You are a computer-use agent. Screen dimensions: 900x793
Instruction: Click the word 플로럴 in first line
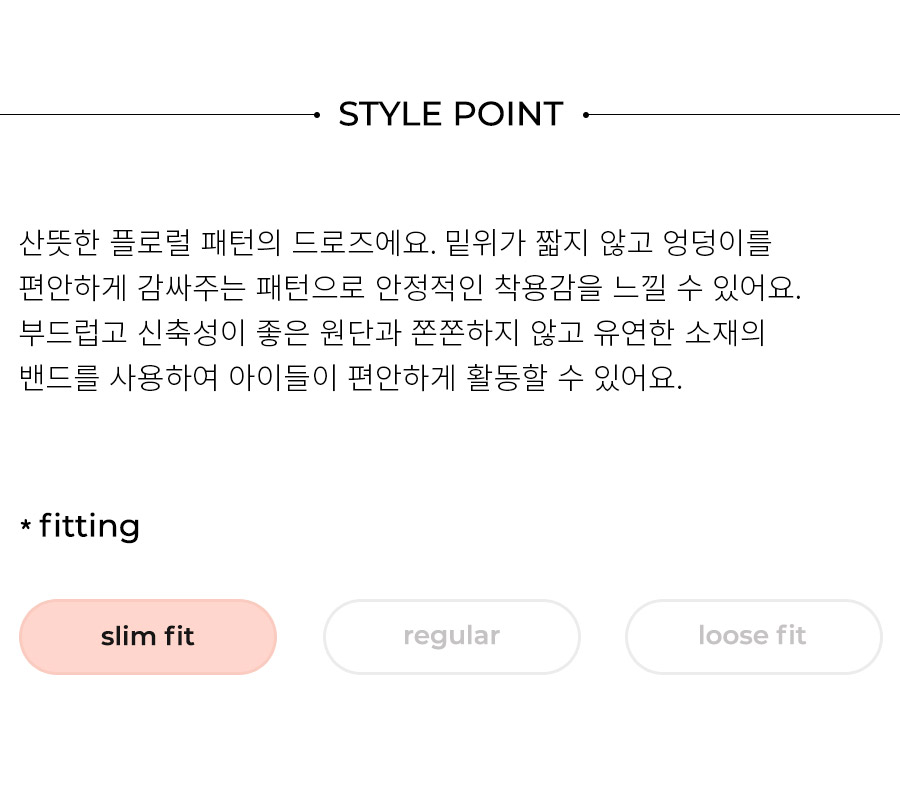[x=150, y=243]
